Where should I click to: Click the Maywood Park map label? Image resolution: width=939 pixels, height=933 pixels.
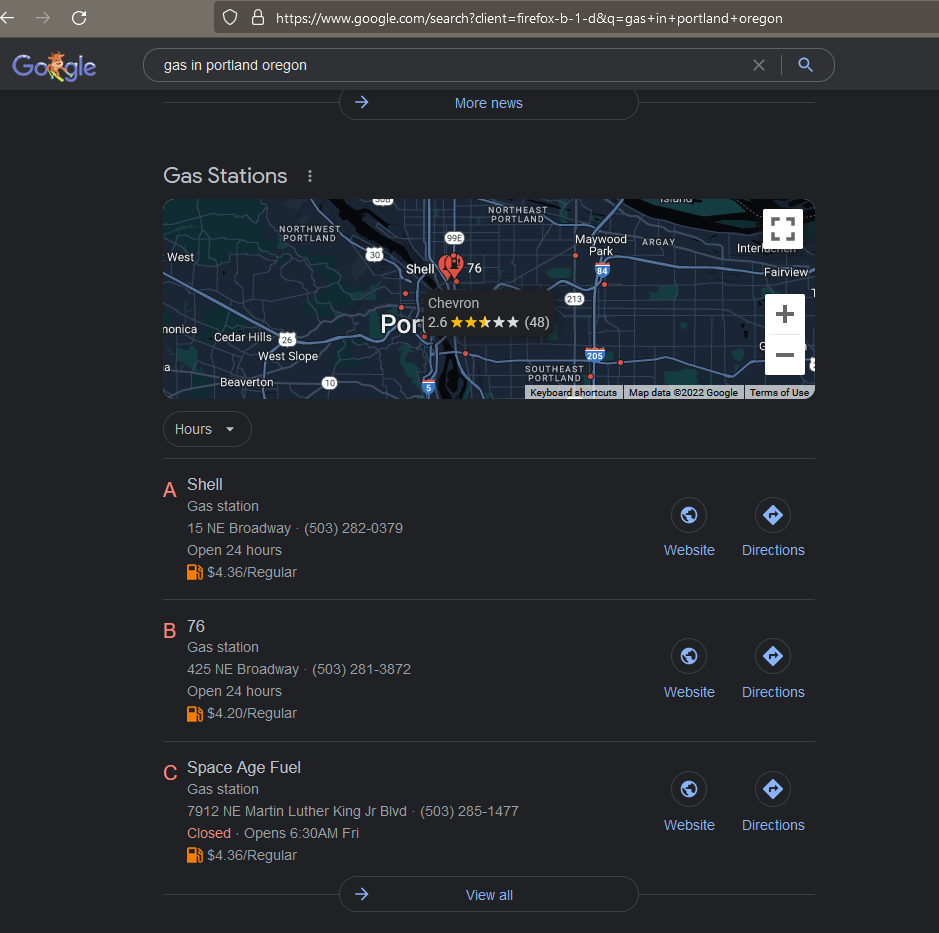tap(601, 245)
